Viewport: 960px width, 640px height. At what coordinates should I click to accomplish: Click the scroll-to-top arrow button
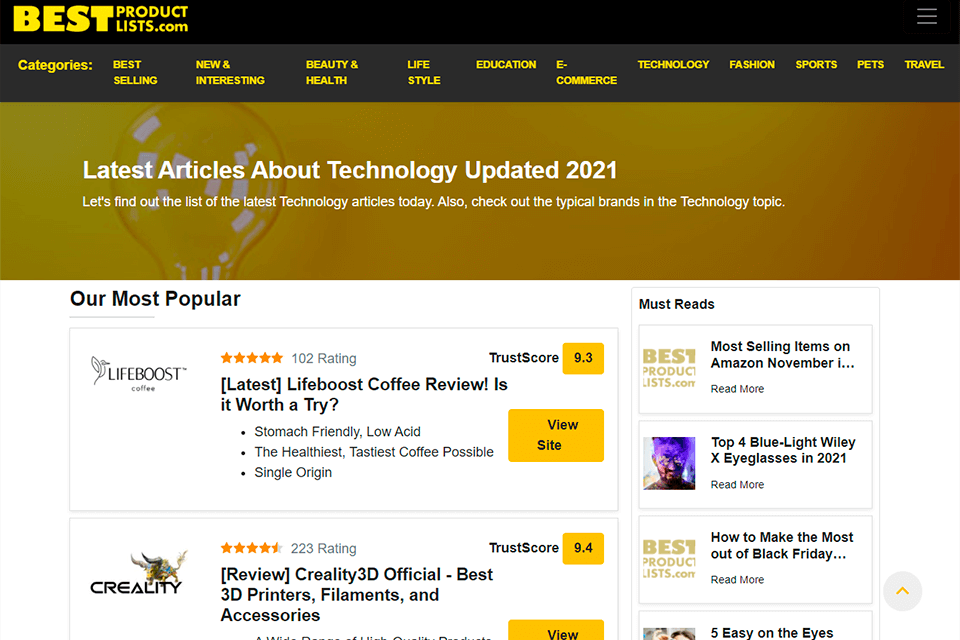click(x=902, y=591)
